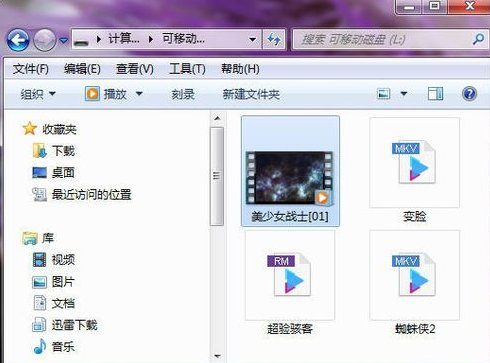
Task: Create folder with 新建文件夹
Action: (251, 94)
